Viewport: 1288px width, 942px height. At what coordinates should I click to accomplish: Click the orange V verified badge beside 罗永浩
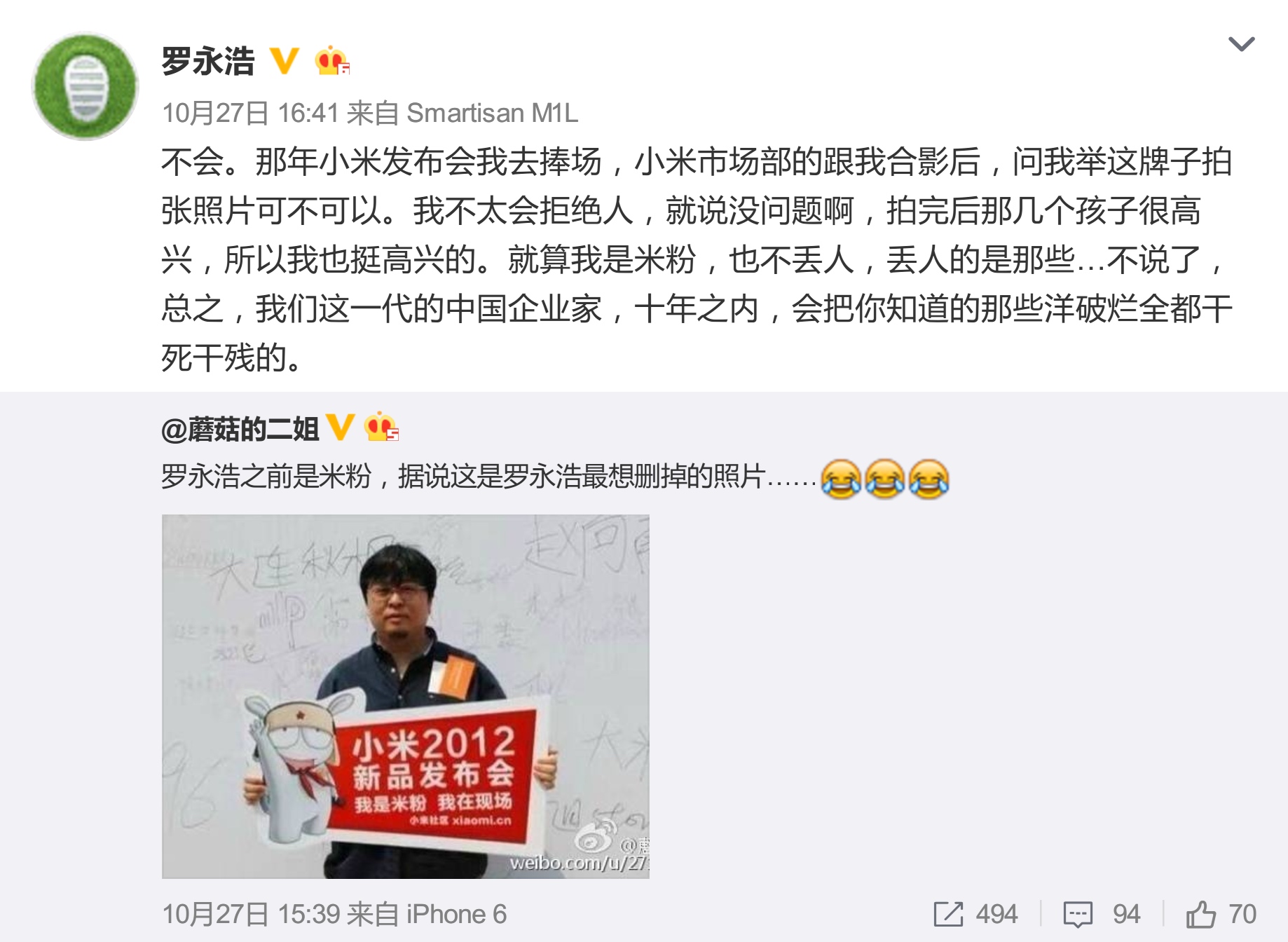(x=285, y=61)
